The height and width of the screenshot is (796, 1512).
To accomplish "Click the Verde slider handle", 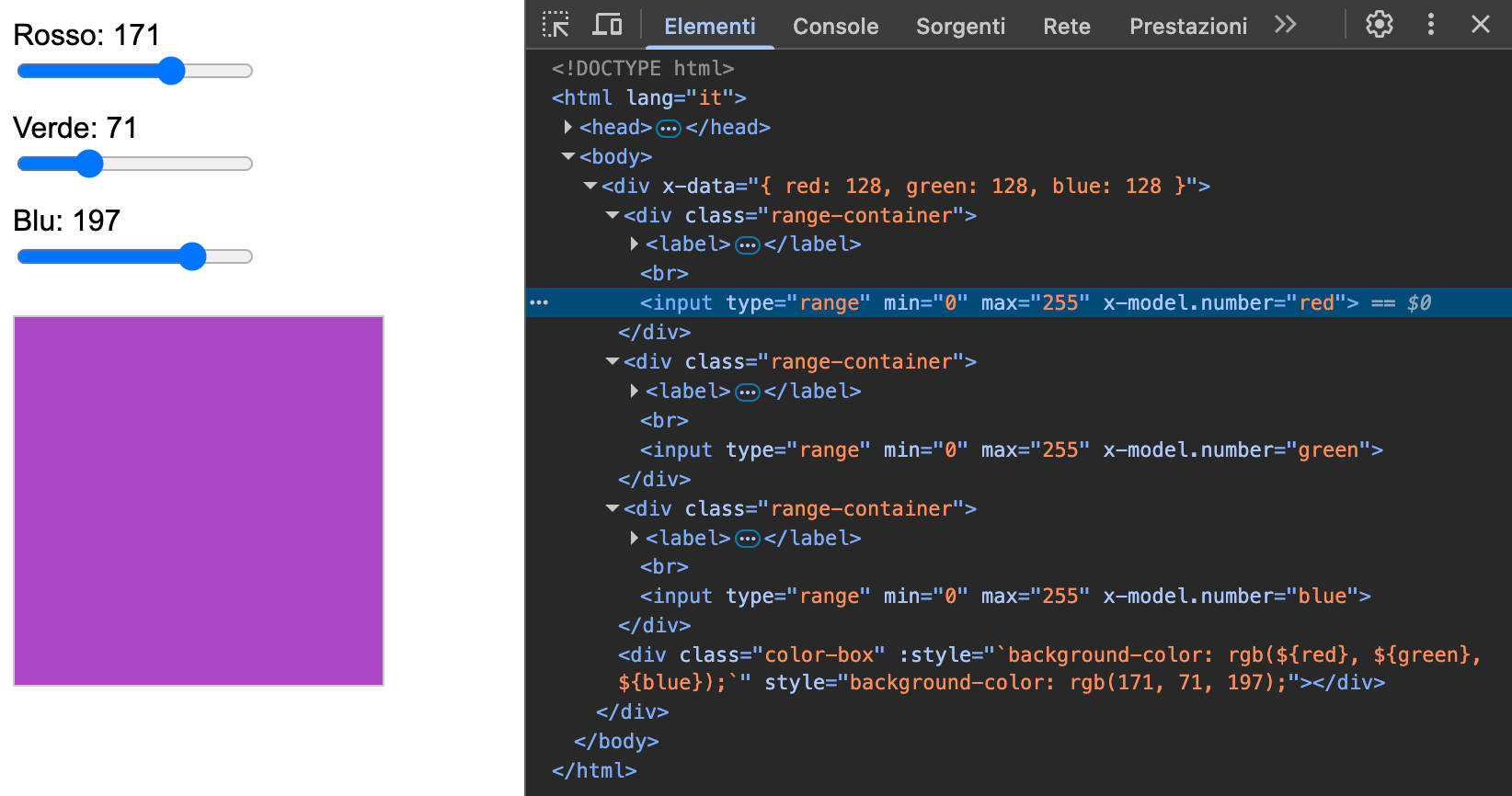I will [x=89, y=164].
